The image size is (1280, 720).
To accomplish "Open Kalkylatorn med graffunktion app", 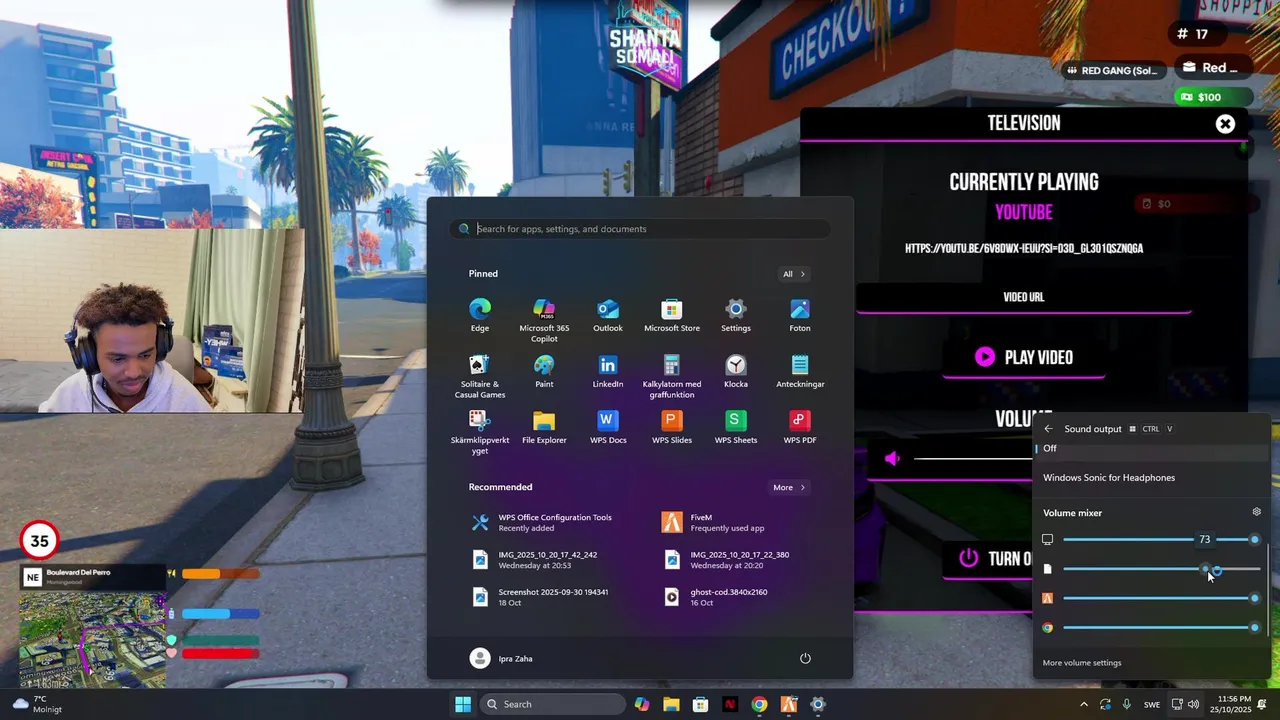I will tap(672, 376).
